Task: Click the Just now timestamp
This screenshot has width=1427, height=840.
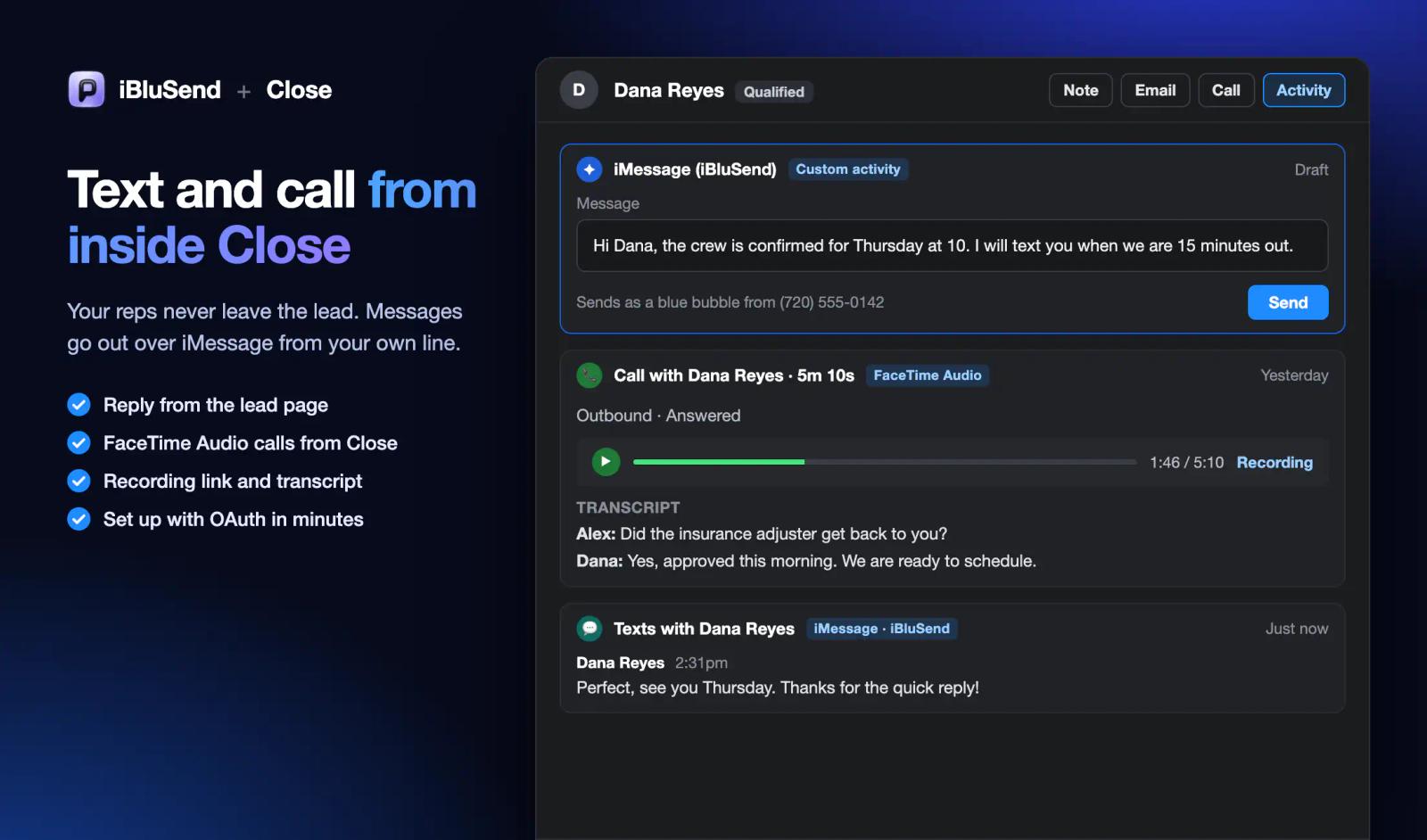Action: pos(1297,629)
